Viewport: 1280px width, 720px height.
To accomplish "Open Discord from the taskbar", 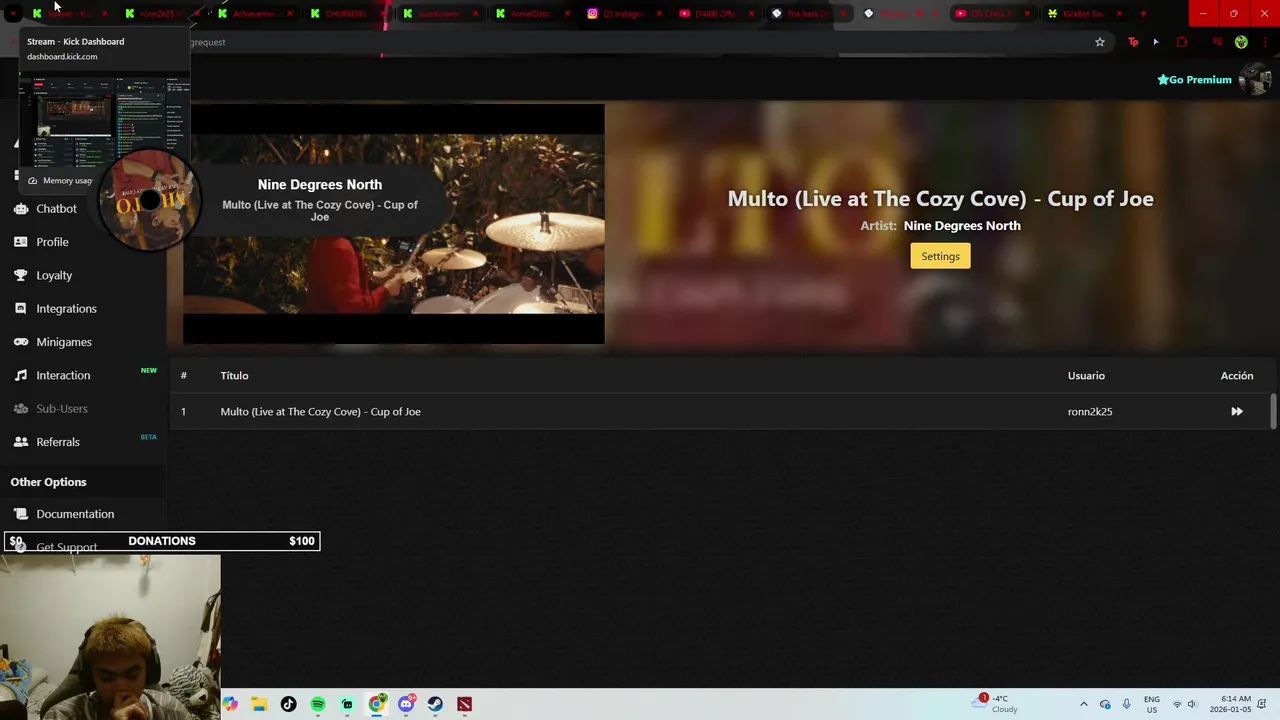I will [x=406, y=704].
